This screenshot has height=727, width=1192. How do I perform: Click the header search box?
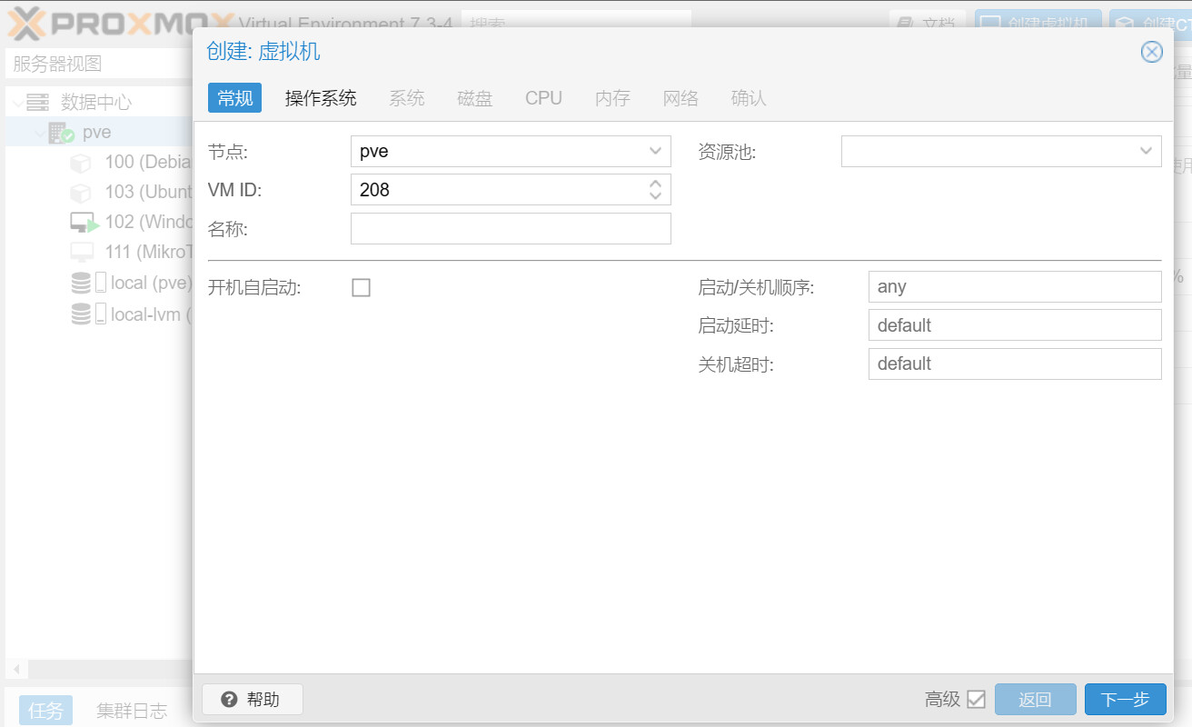[575, 23]
